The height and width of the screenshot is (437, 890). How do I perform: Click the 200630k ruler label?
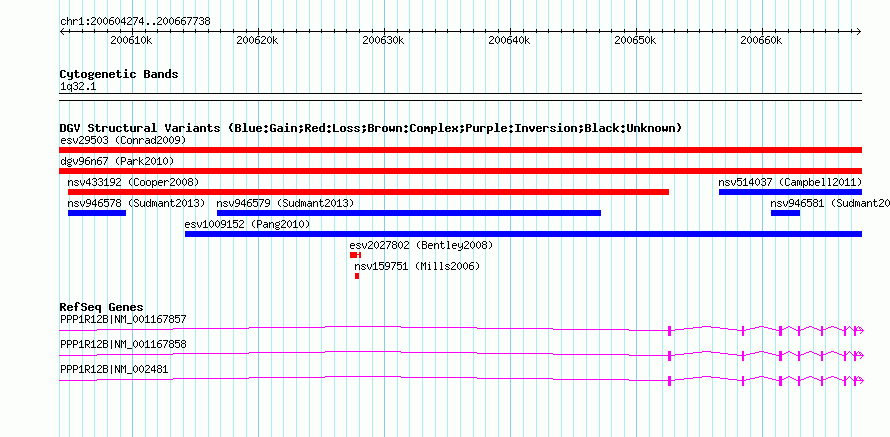tap(383, 40)
